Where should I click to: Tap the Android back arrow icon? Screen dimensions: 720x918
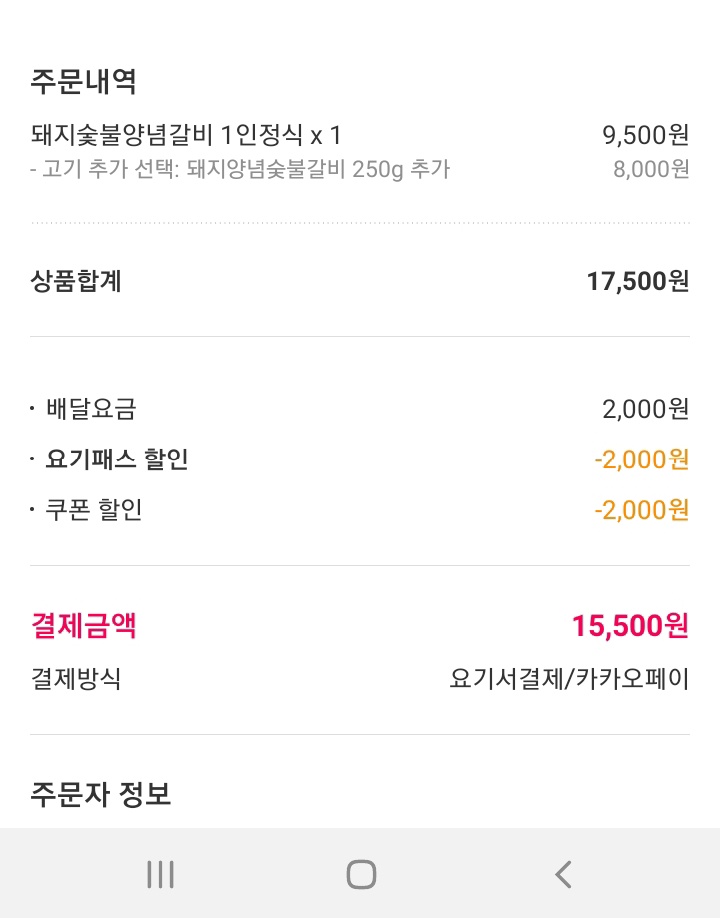tap(563, 874)
